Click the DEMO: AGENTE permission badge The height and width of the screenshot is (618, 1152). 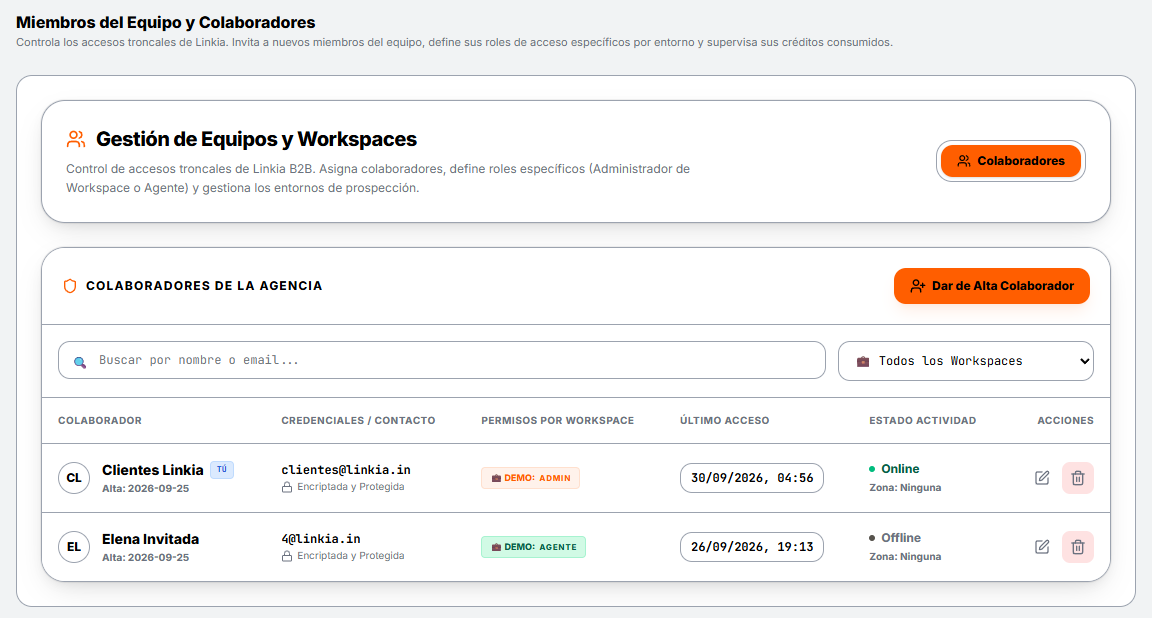(x=533, y=547)
